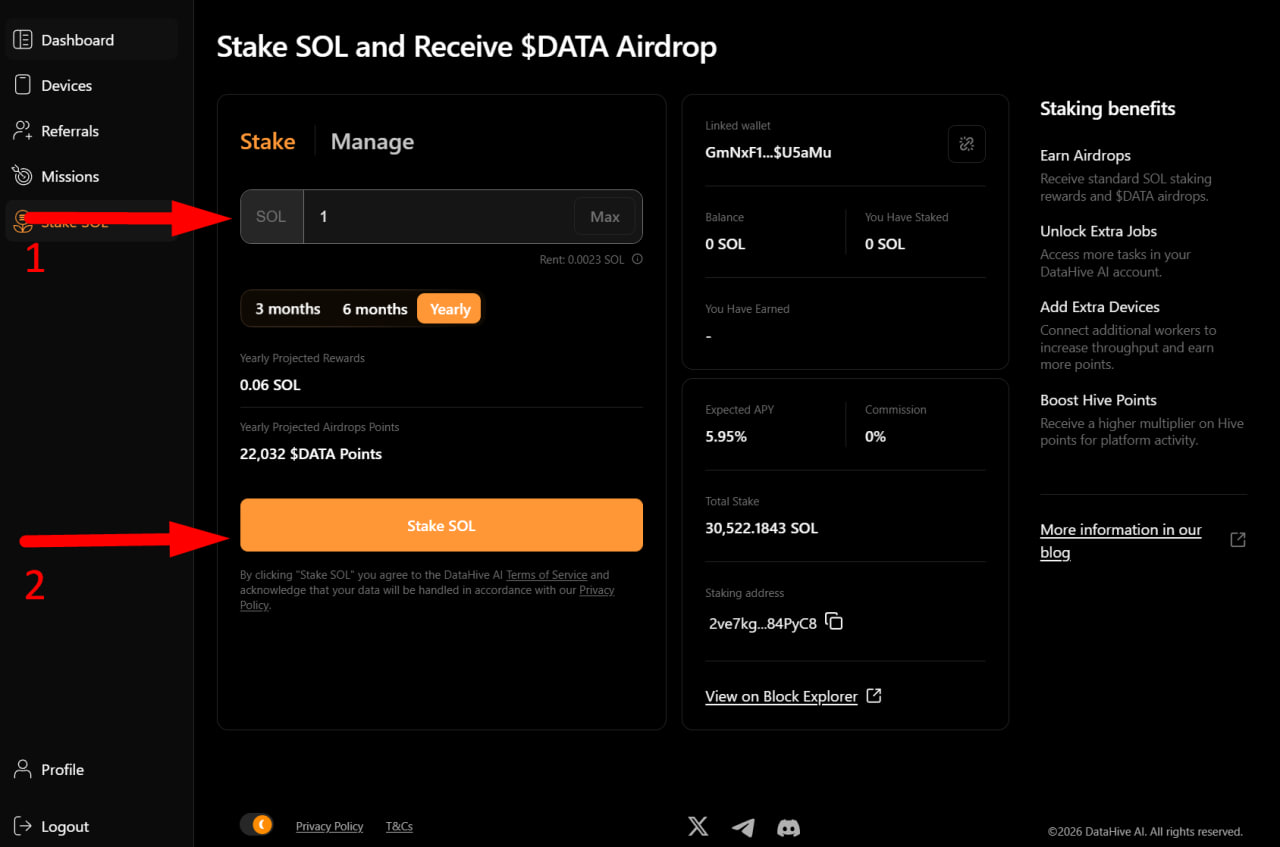Click the Boost Hive Points heading
This screenshot has width=1280, height=847.
coord(1098,400)
